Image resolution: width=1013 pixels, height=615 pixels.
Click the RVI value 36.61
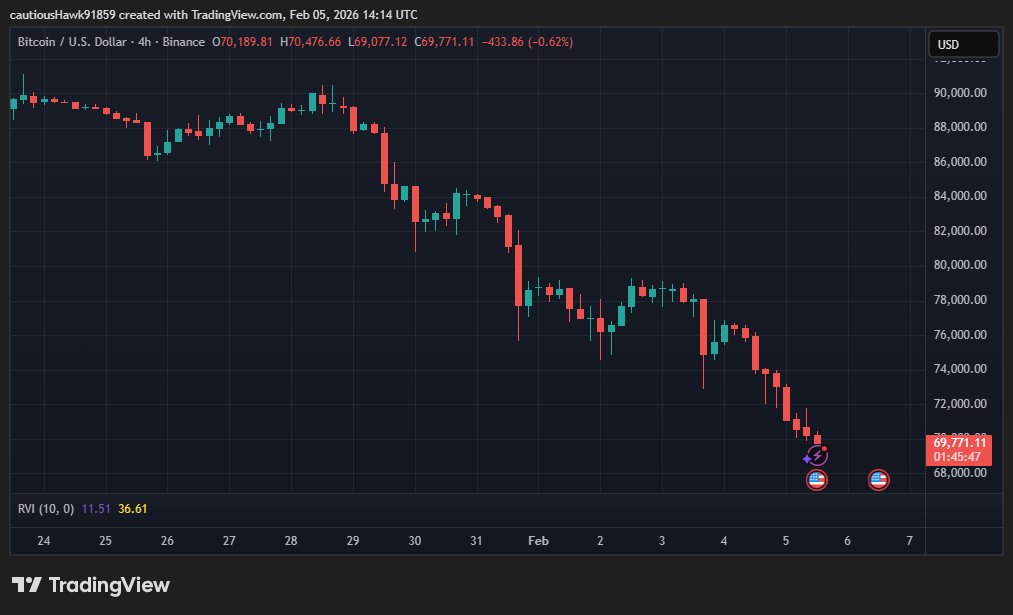tap(131, 508)
